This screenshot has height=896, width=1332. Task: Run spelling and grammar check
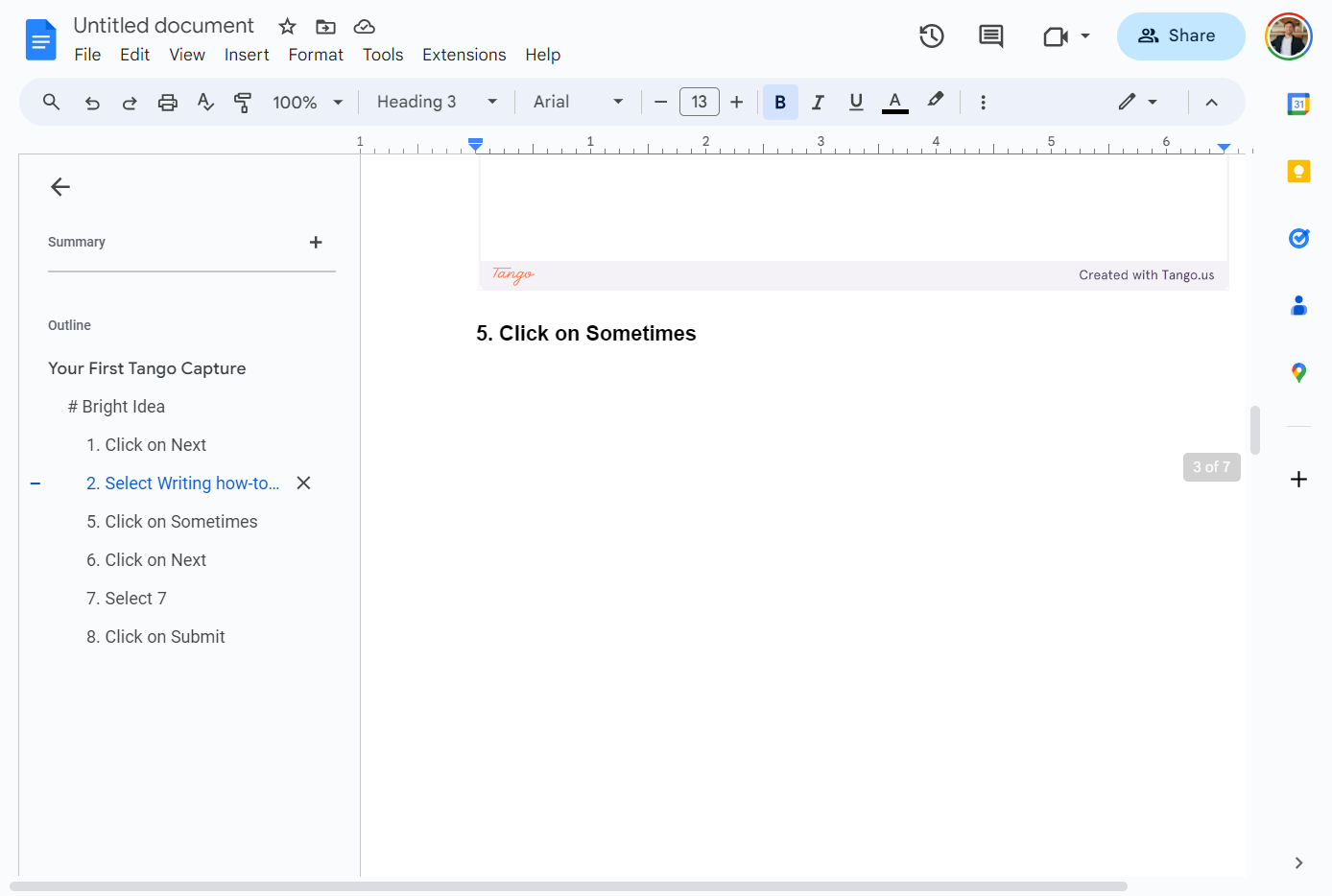click(x=205, y=102)
